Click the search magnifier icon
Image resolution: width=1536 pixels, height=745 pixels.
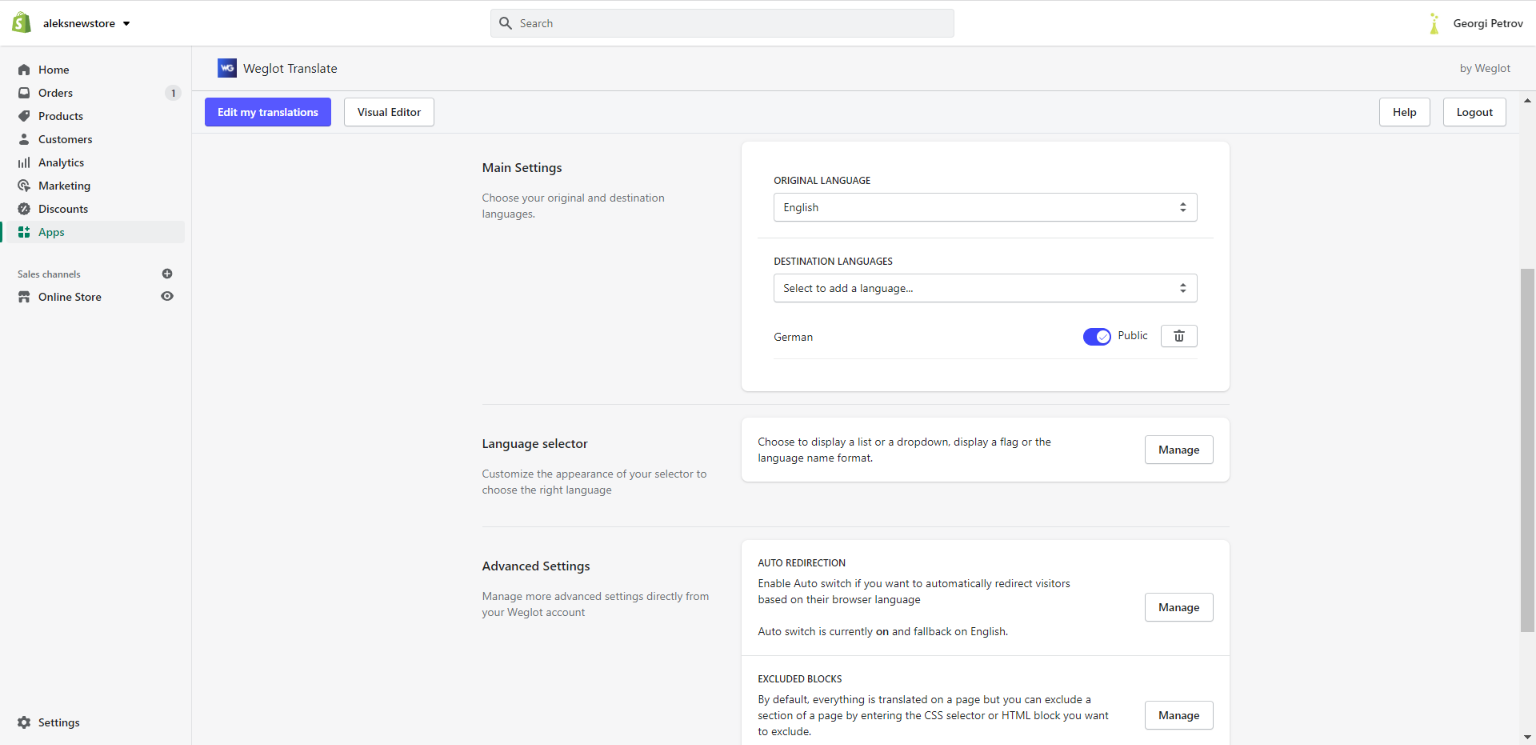click(506, 23)
